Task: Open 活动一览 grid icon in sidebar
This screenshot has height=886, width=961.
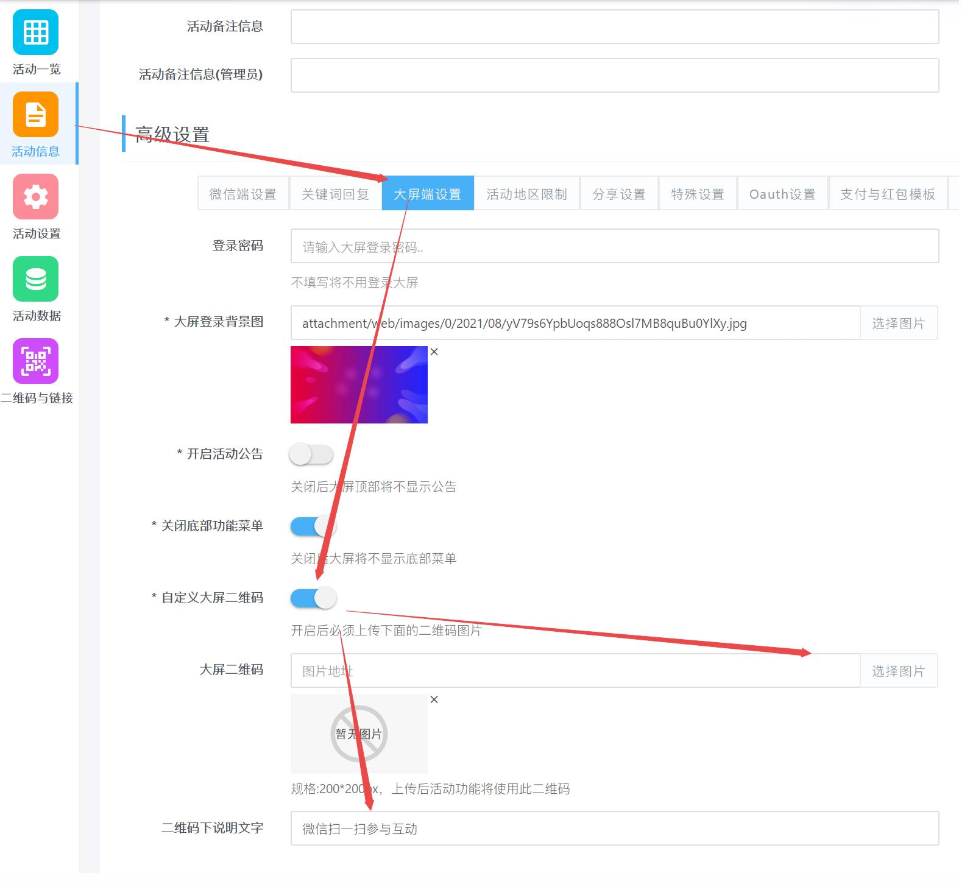Action: pyautogui.click(x=36, y=32)
